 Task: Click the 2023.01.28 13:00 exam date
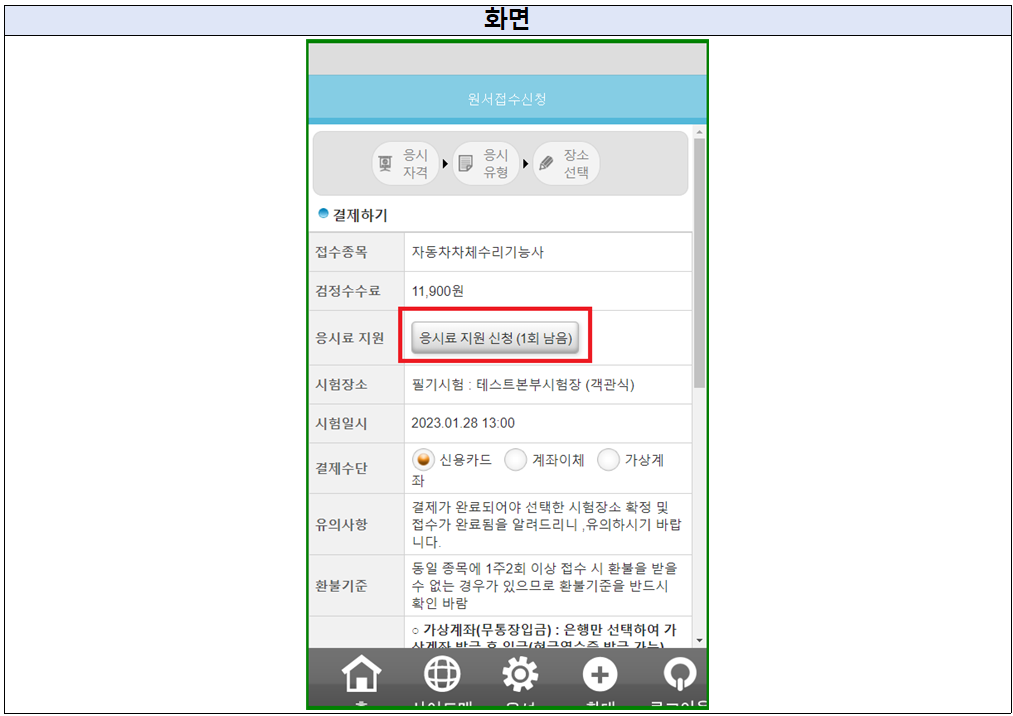click(463, 423)
